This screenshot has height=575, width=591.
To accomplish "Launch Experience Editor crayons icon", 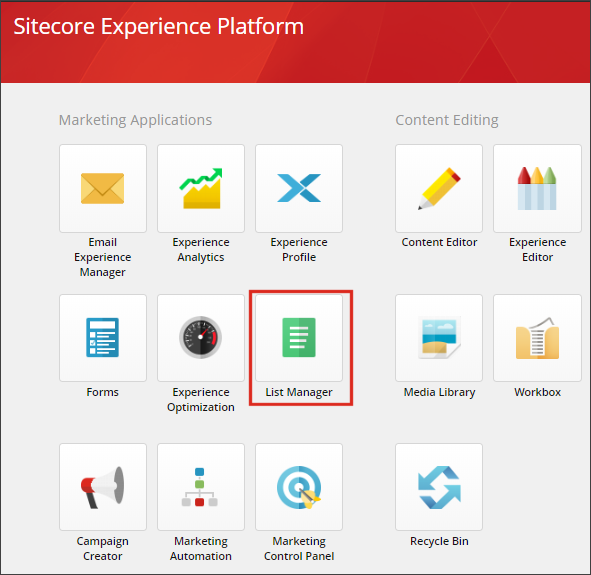I will coord(537,188).
